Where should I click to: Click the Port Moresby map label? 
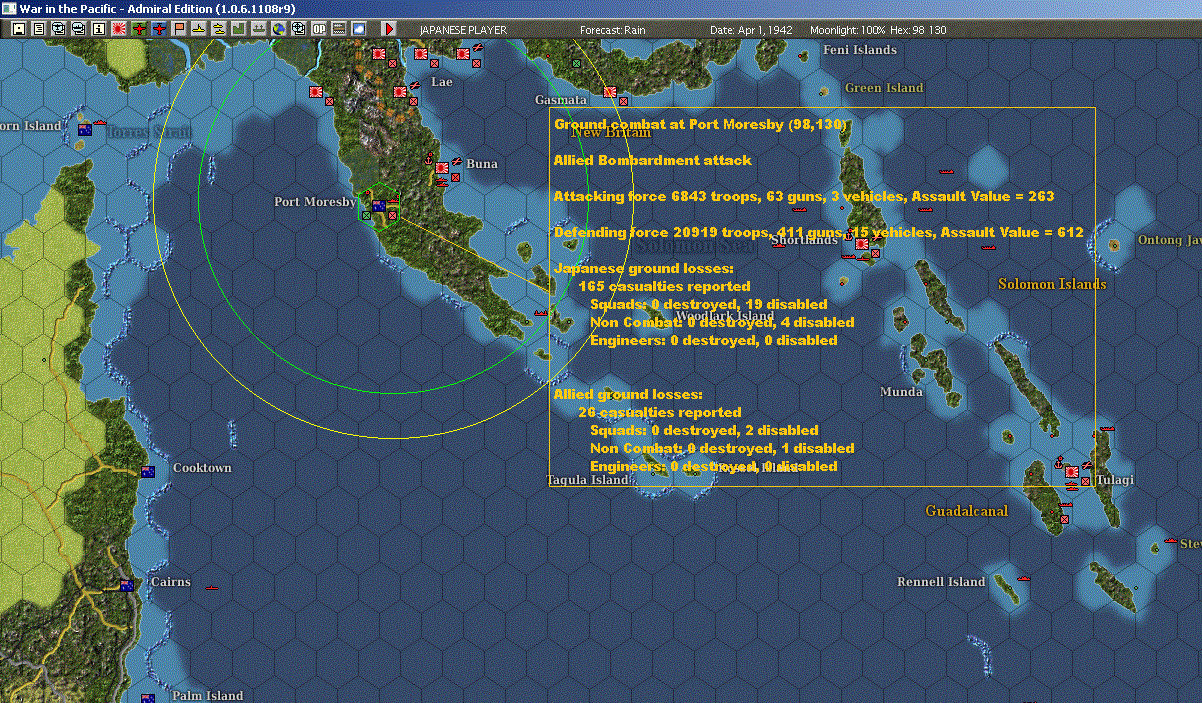coord(315,202)
